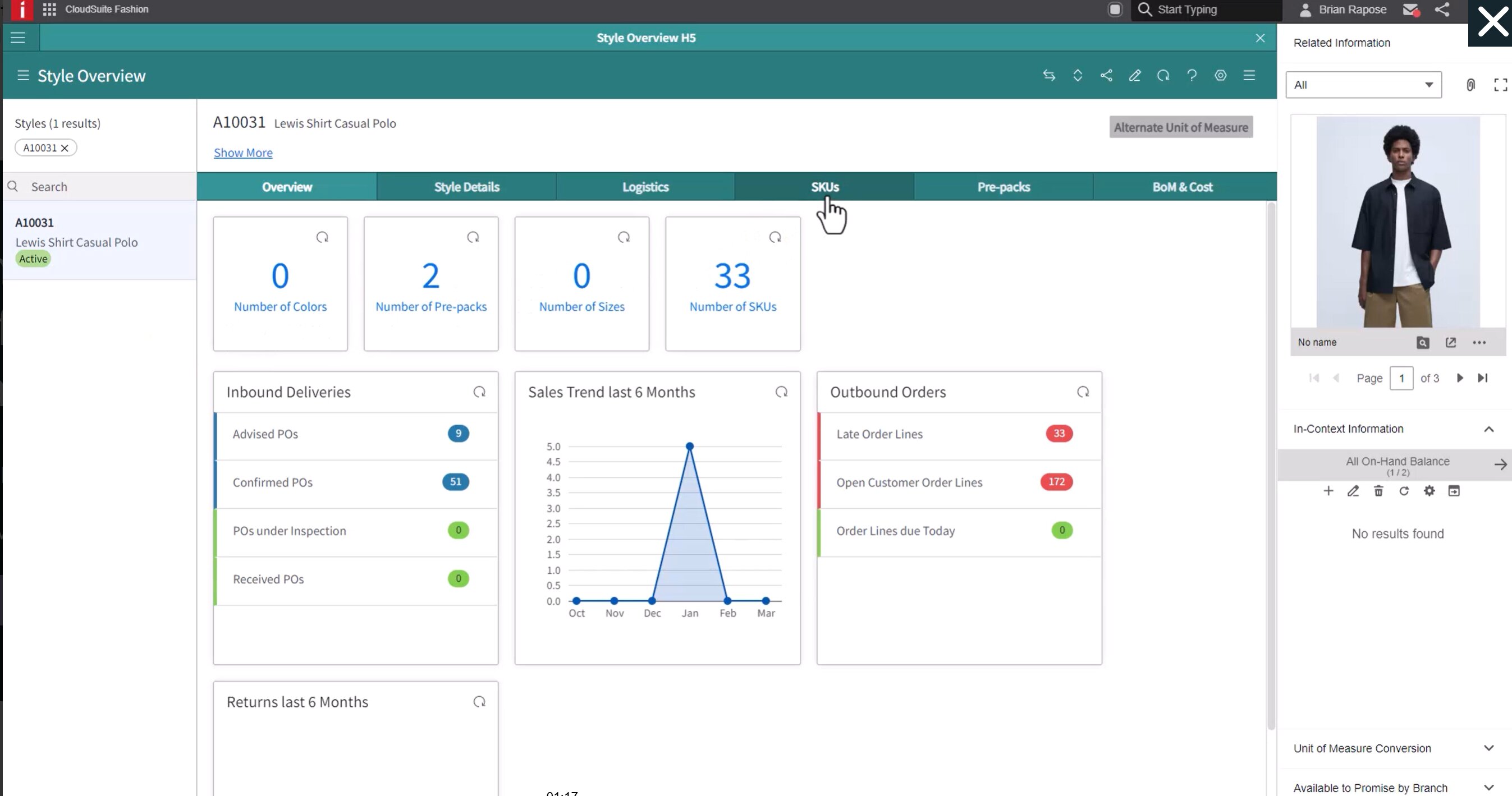Open the All filter dropdown

click(x=1363, y=85)
